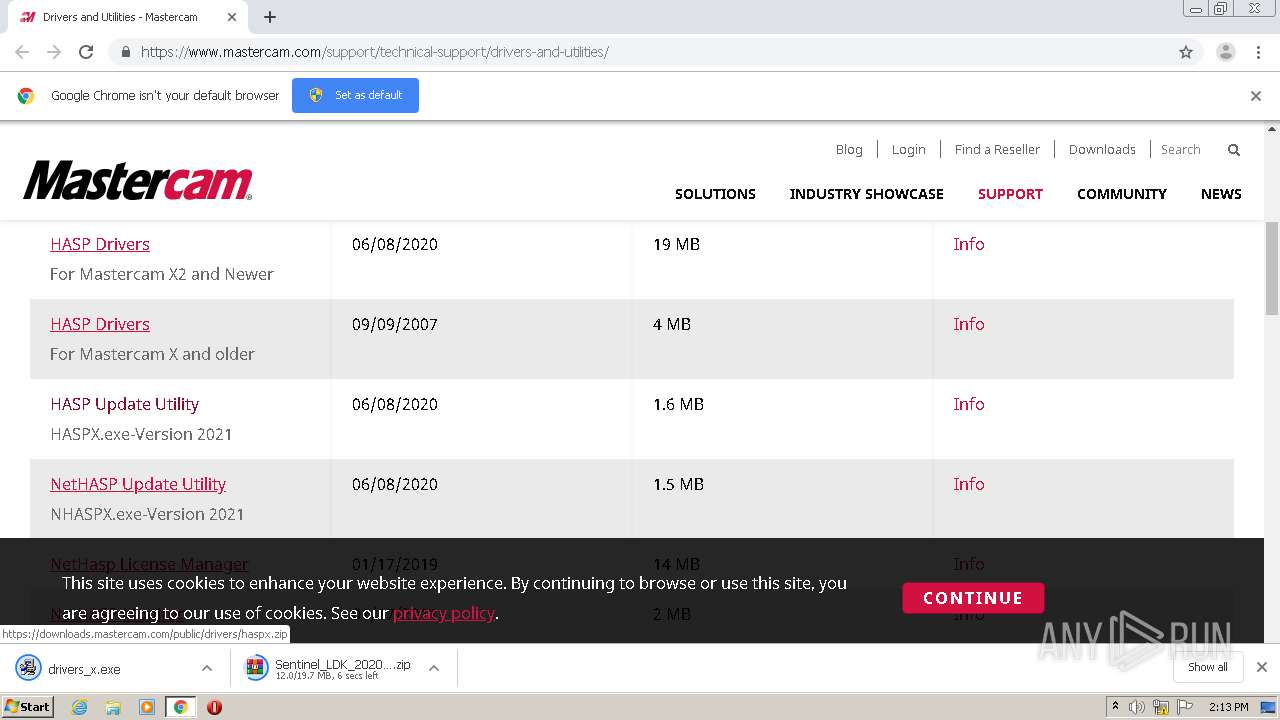Click the Login link
This screenshot has height=720, width=1280.
tap(908, 149)
